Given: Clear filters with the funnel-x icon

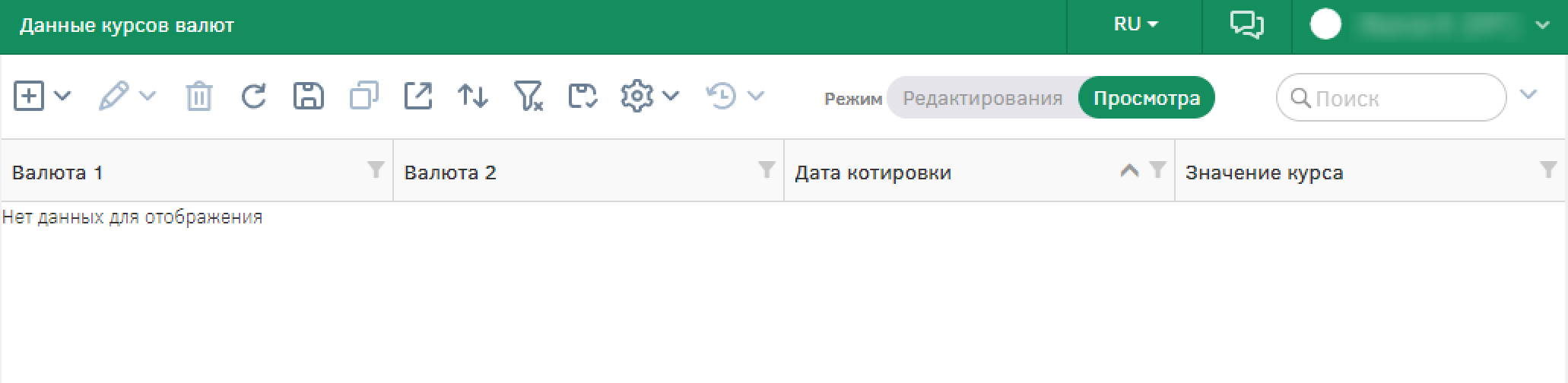Looking at the screenshot, I should coord(528,97).
